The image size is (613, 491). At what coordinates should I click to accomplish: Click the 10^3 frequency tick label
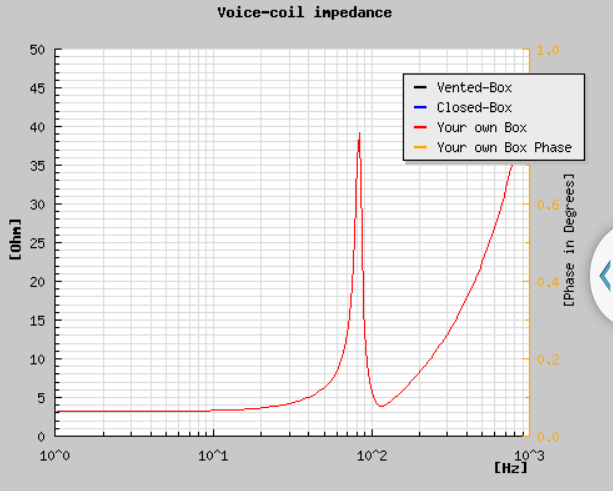tap(529, 456)
